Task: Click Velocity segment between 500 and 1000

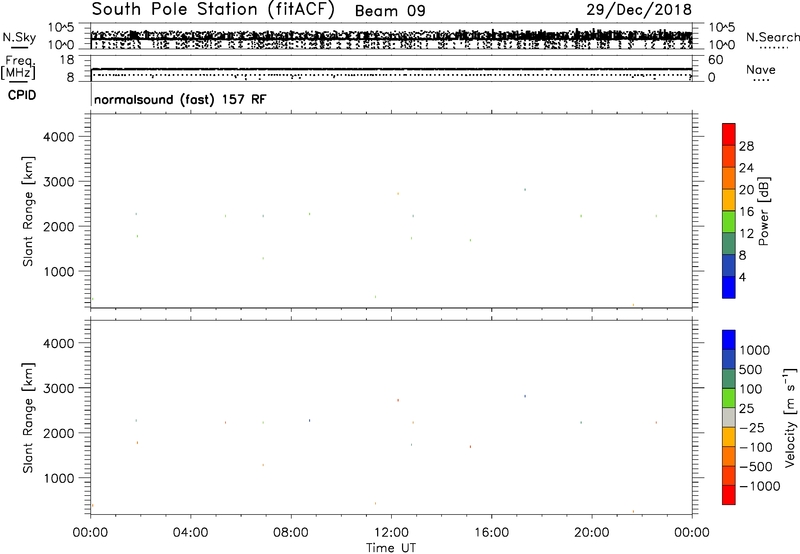Action: pyautogui.click(x=729, y=360)
